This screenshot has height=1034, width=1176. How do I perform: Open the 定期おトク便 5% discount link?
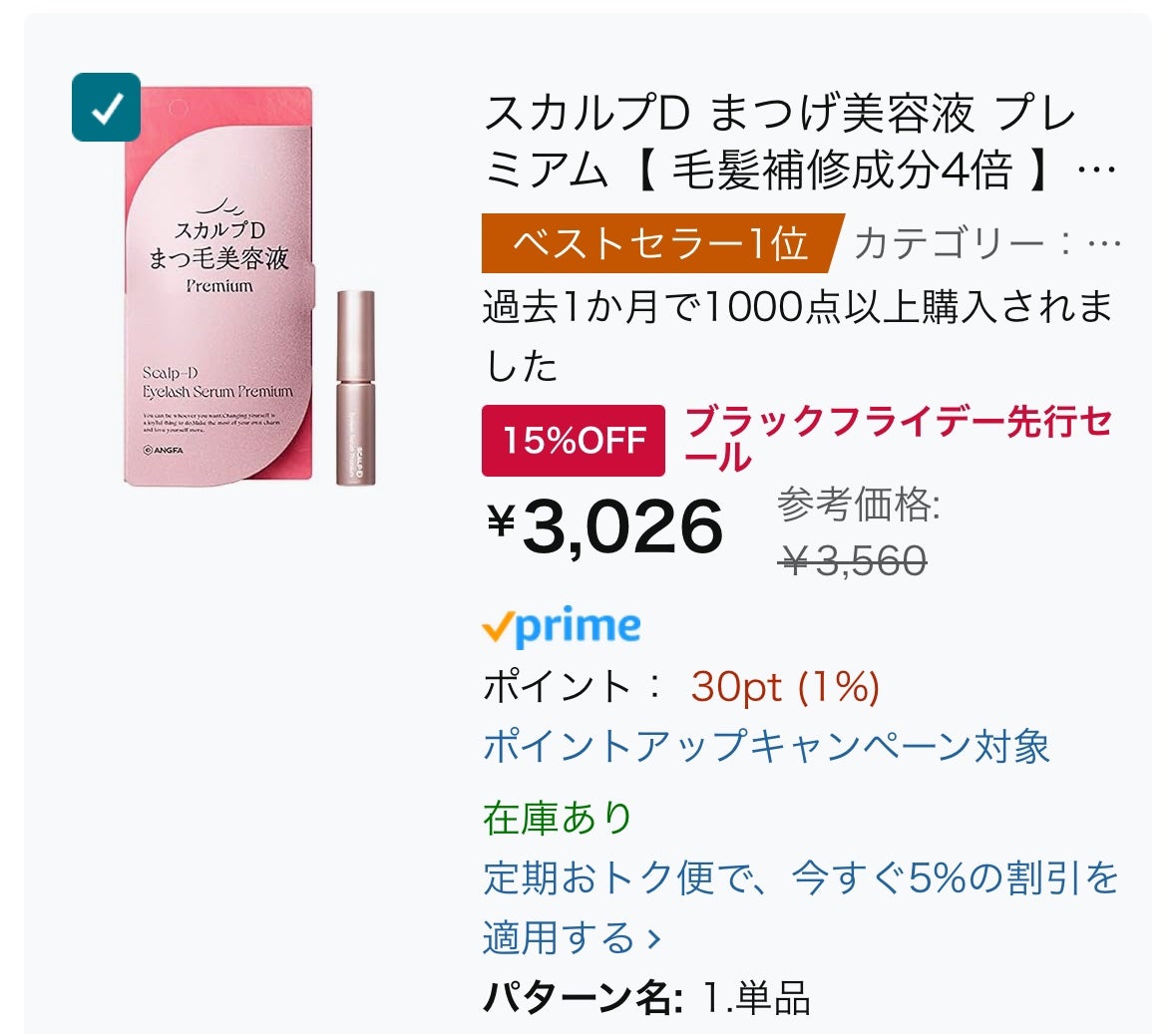tap(800, 878)
